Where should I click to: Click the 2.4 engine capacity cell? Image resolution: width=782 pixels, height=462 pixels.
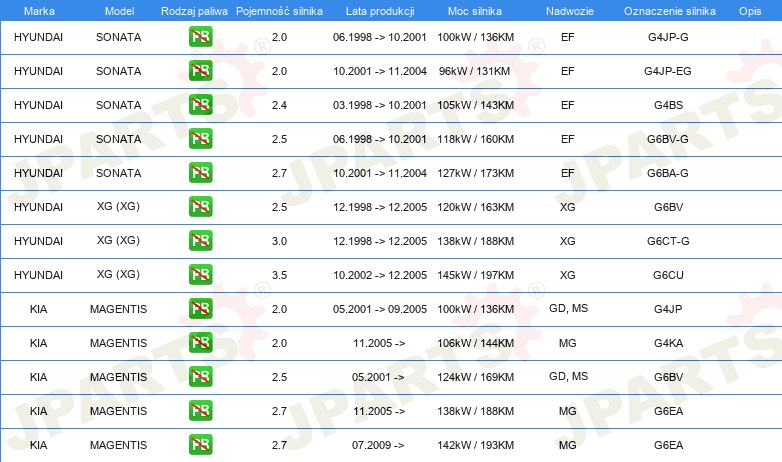pyautogui.click(x=279, y=105)
